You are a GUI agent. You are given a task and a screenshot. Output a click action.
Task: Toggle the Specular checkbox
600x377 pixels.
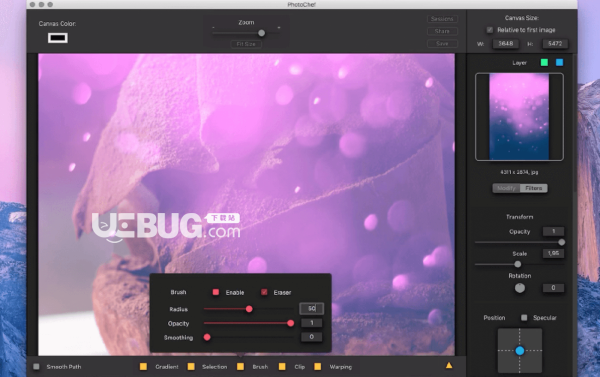524,317
